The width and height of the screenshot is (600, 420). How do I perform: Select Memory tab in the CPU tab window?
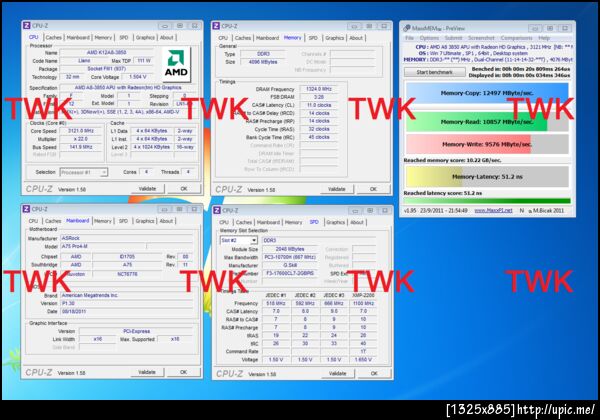tap(103, 37)
